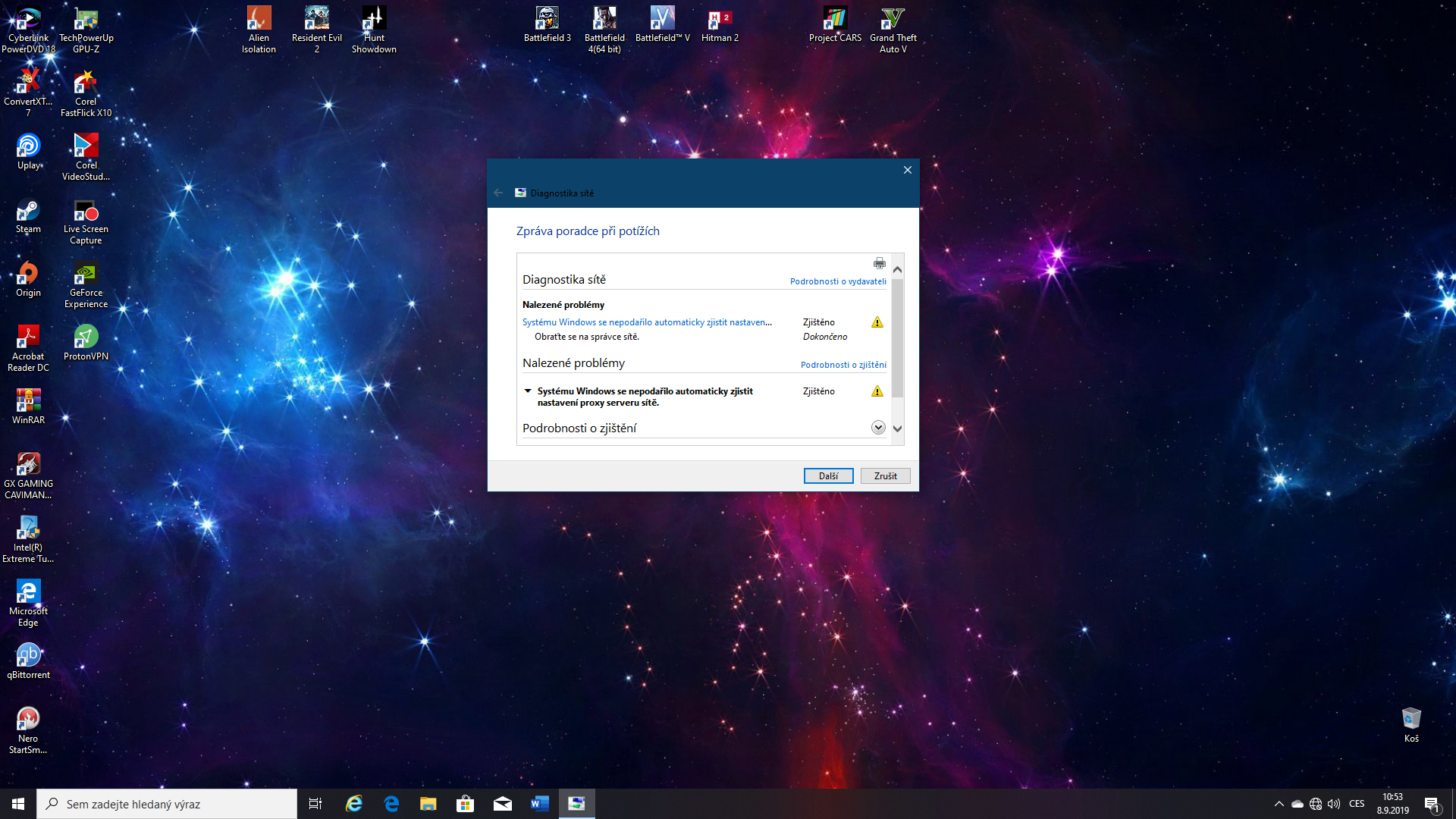Viewport: 1456px width, 819px height.
Task: Click the print icon in report
Action: (879, 264)
